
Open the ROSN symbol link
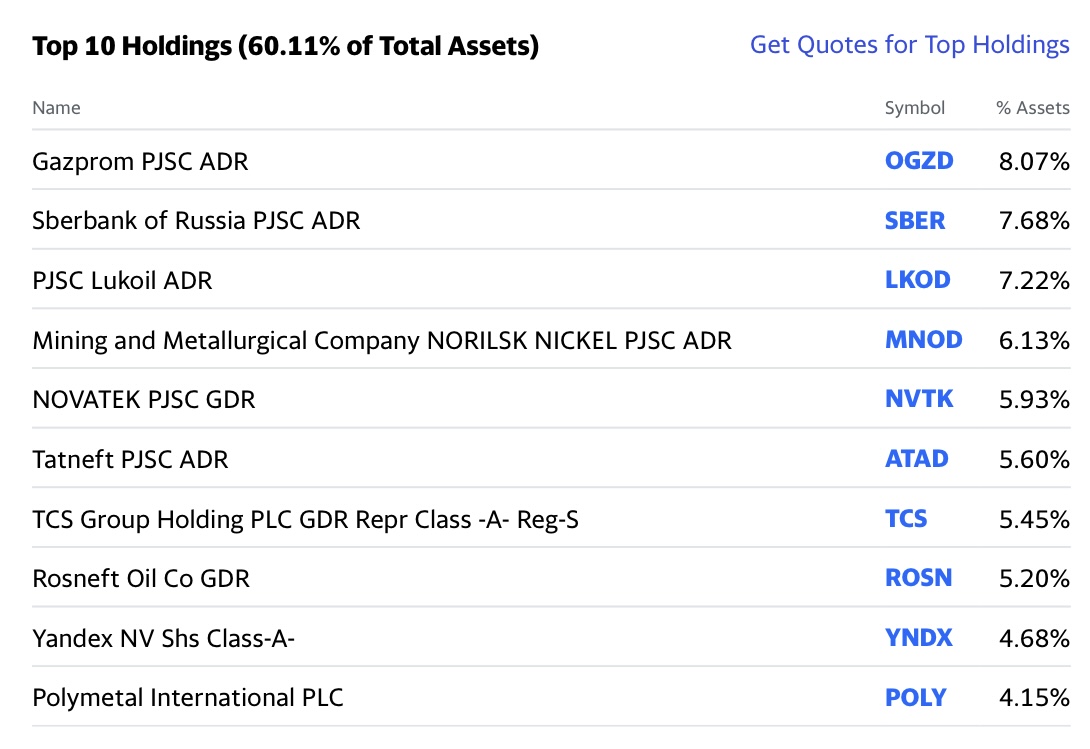918,578
